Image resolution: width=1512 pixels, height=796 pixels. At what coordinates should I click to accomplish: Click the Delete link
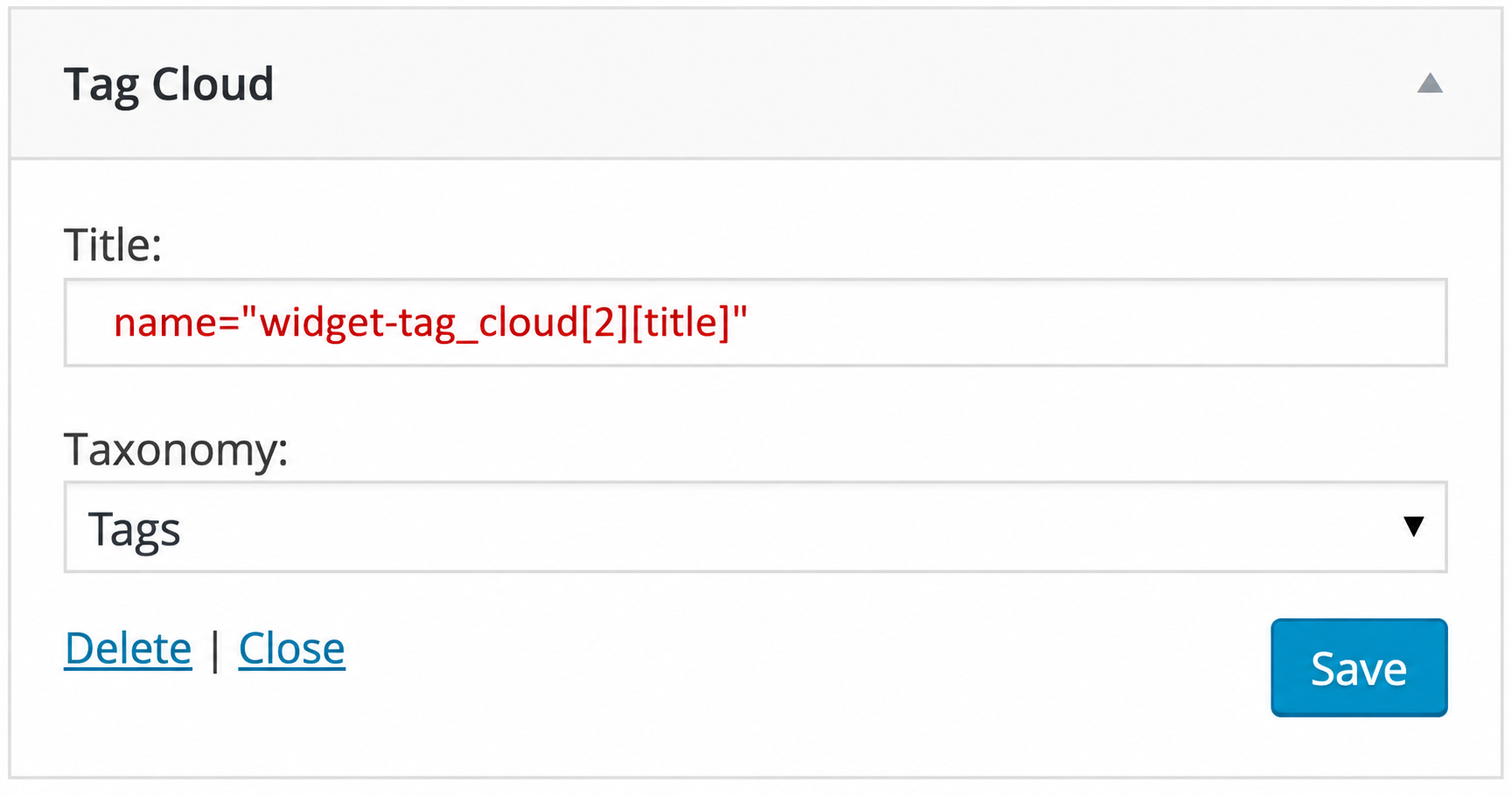[128, 649]
